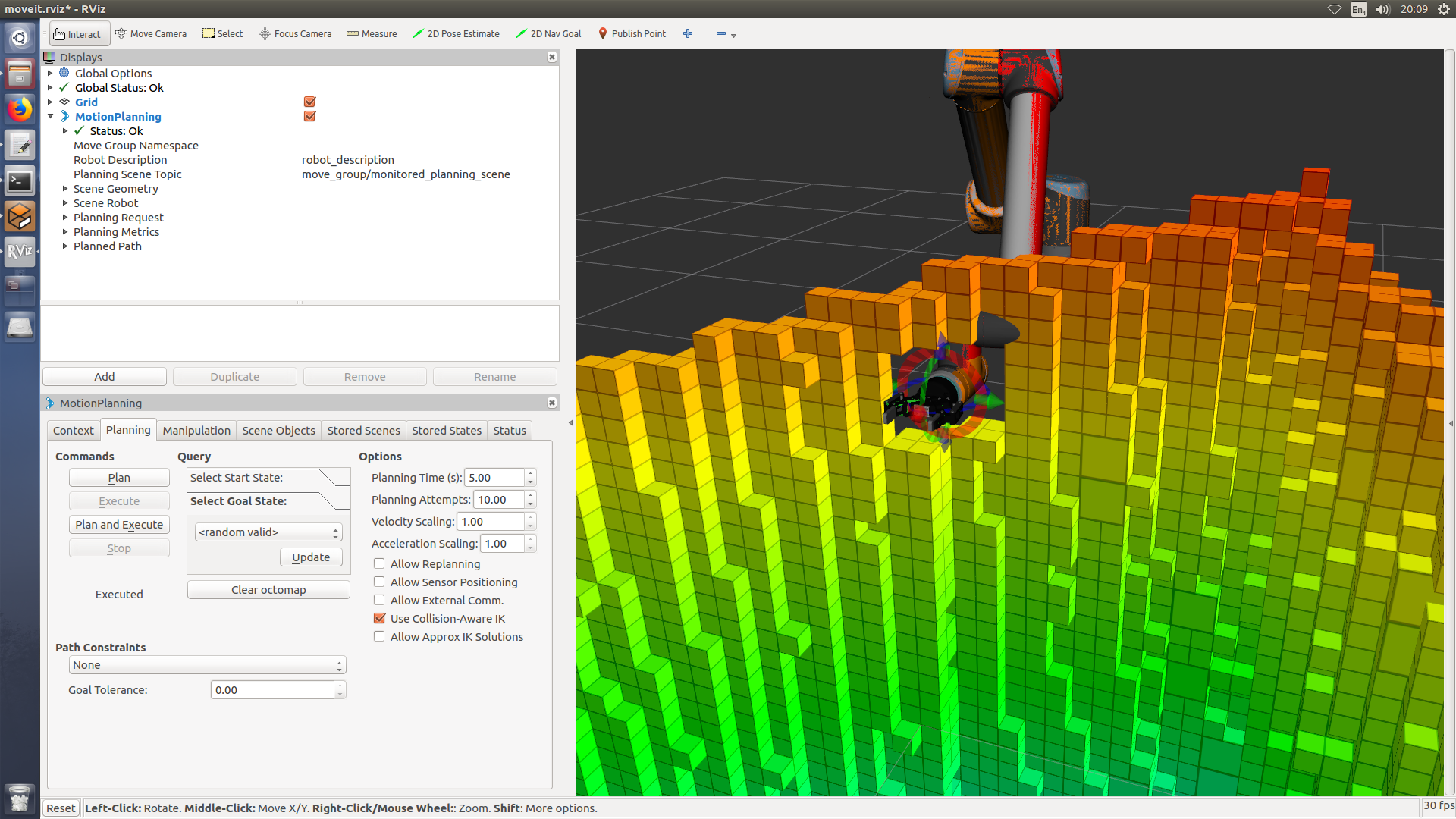Click the Update goal state button

[x=311, y=557]
